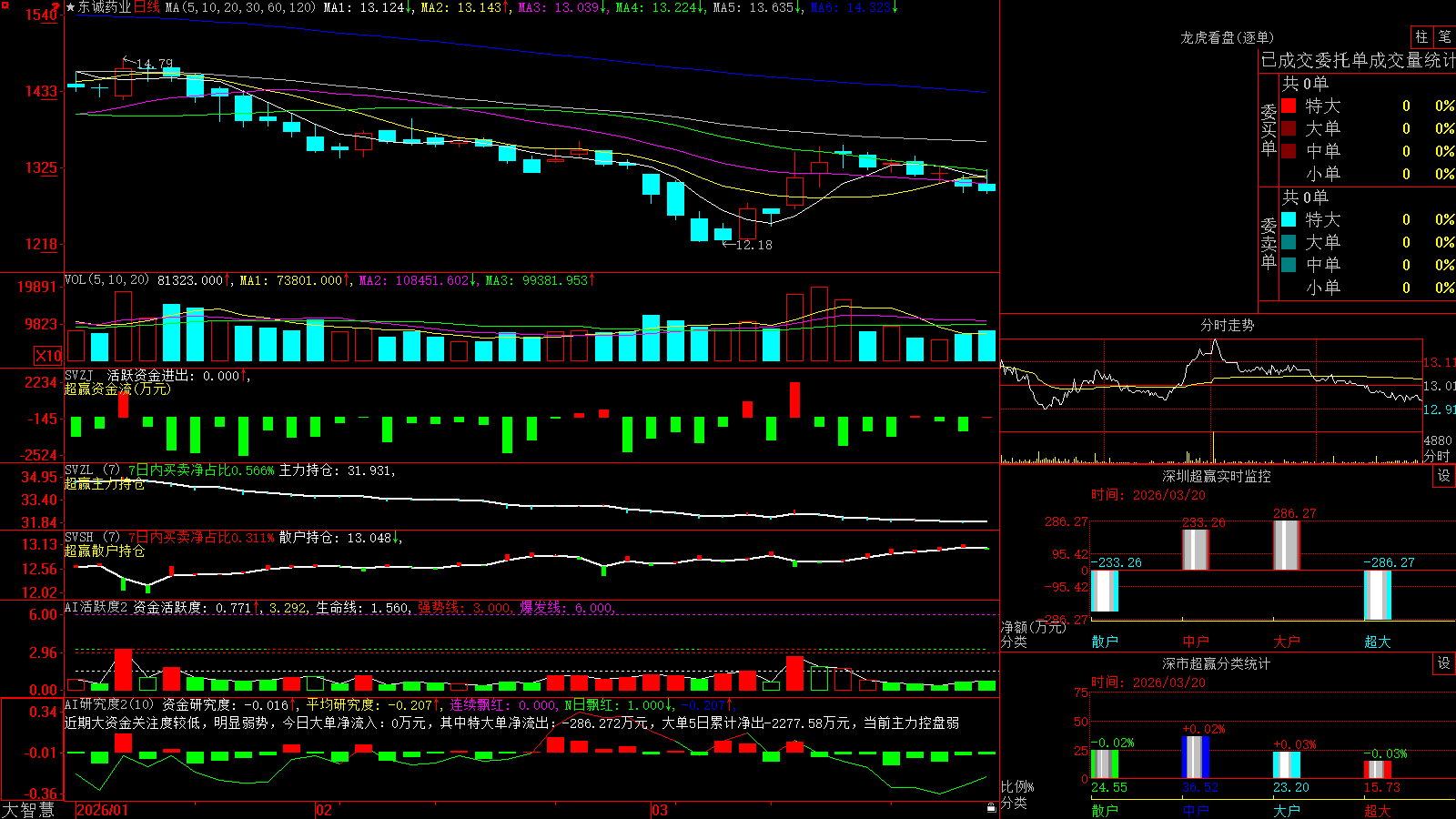Click the 深市超赢分类统计 panel title

pyautogui.click(x=1216, y=663)
